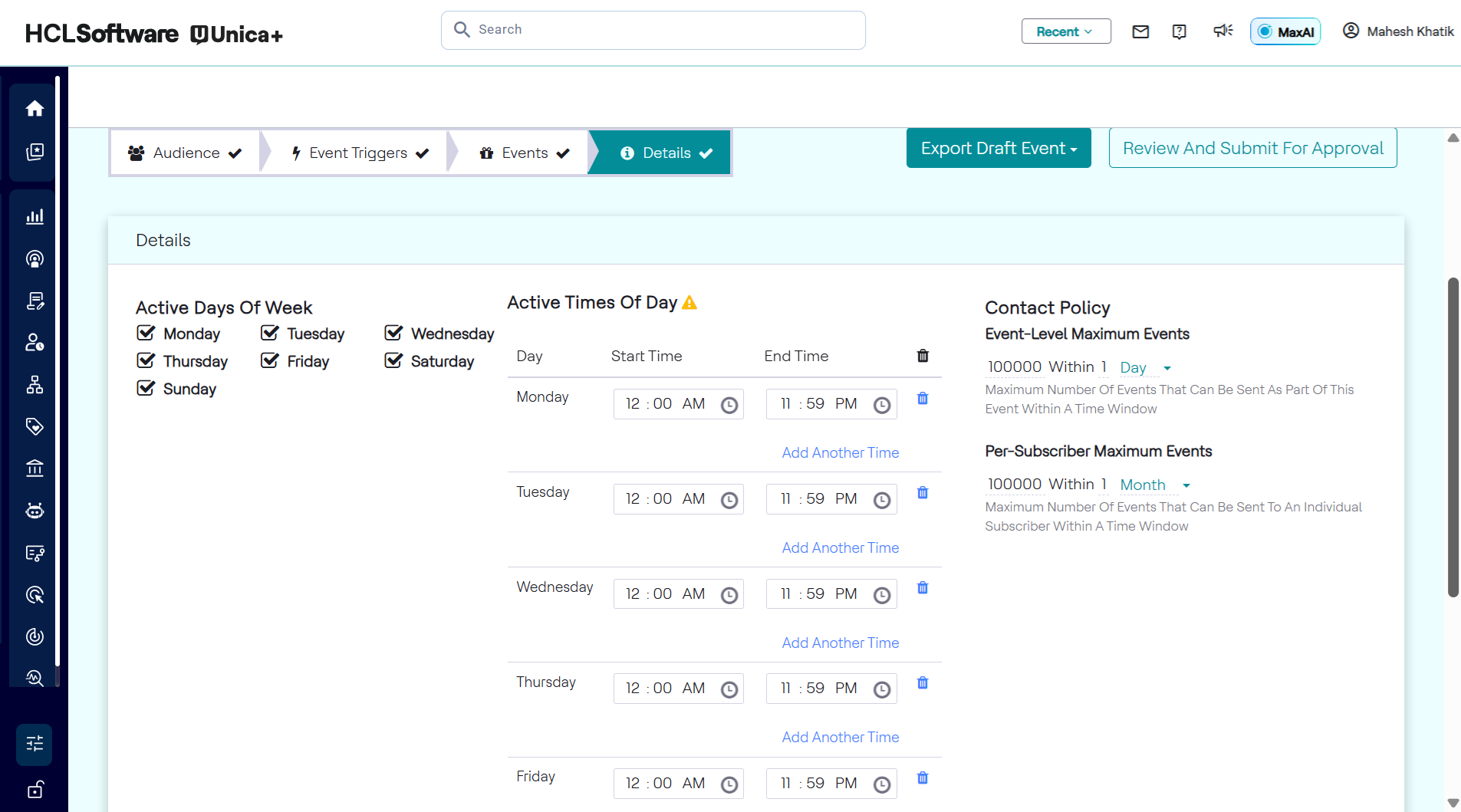Click the black delete-all trash icon
Viewport: 1461px width, 812px height.
[x=923, y=356]
